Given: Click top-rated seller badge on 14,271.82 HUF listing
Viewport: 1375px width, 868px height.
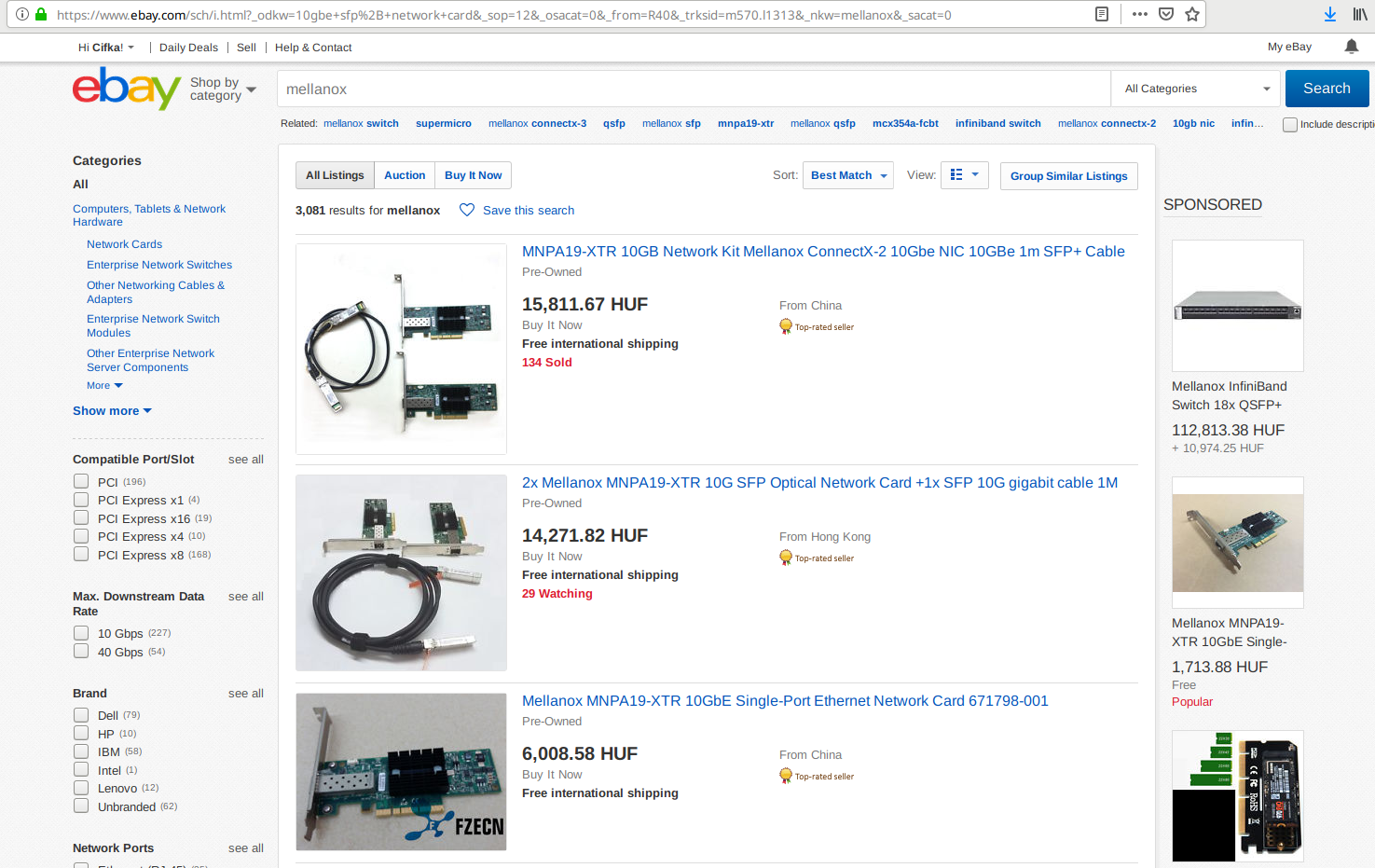Looking at the screenshot, I should click(x=817, y=558).
